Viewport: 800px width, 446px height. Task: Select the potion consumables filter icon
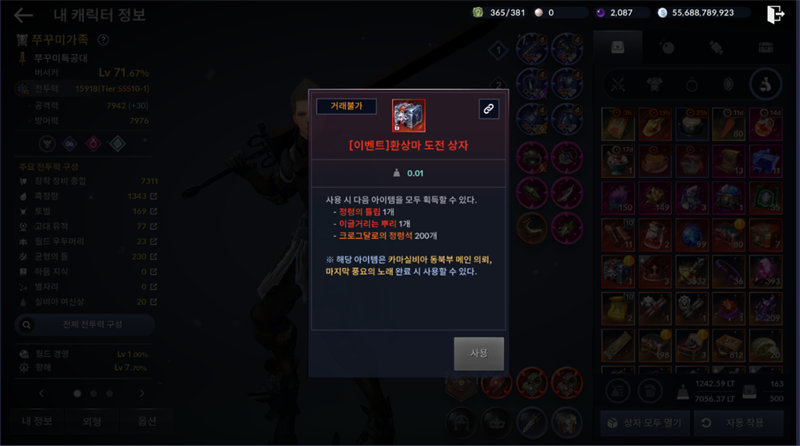point(765,85)
